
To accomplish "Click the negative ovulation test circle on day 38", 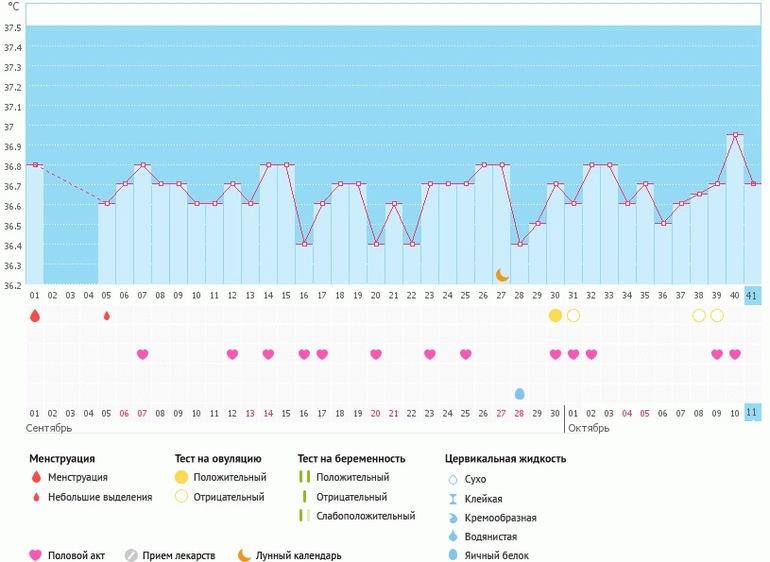I will click(699, 315).
